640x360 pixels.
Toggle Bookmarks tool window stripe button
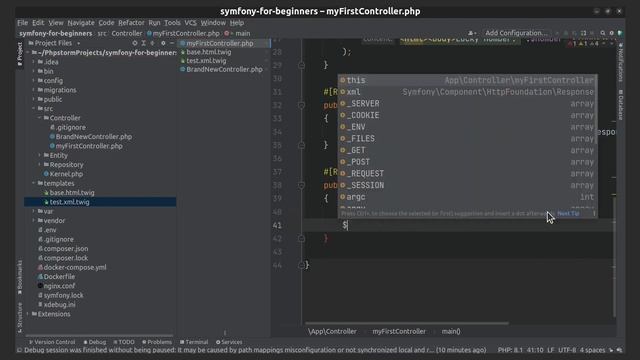20,278
